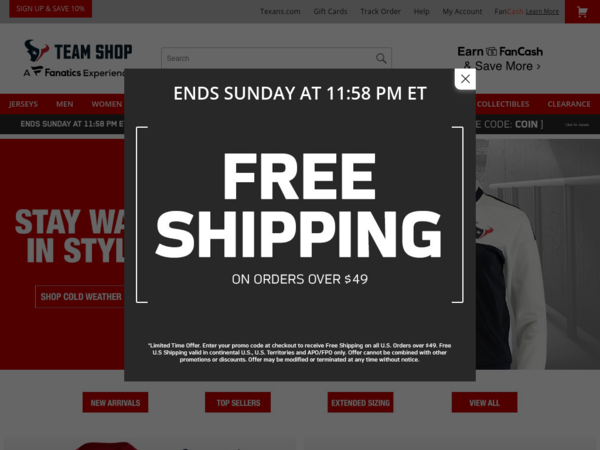Open the Help link

[421, 11]
